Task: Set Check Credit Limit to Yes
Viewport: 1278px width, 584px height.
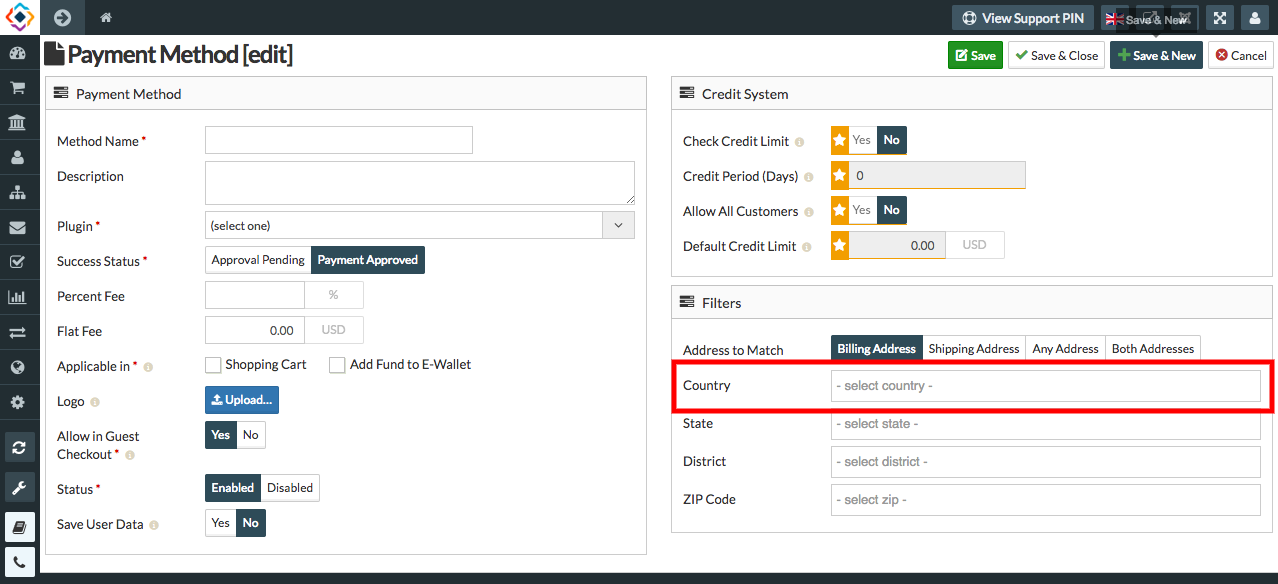Action: click(x=862, y=140)
